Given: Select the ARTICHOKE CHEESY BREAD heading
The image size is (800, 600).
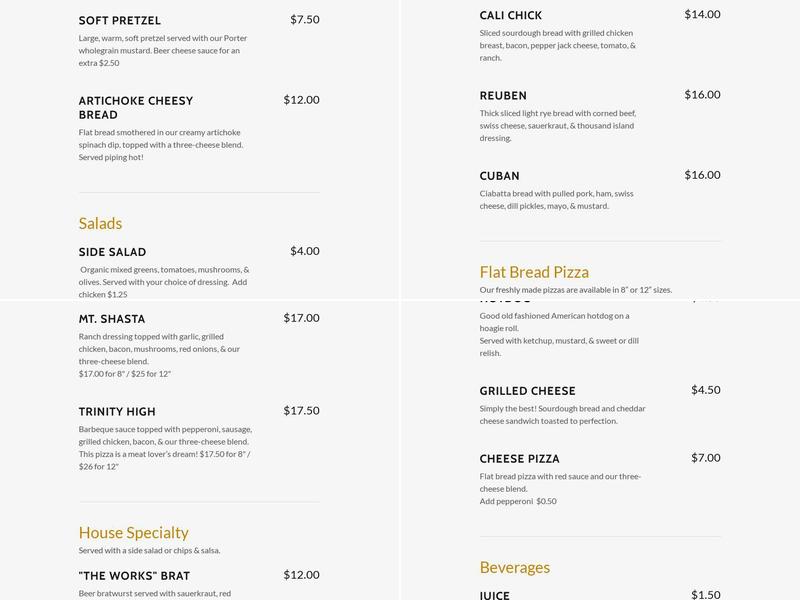Looking at the screenshot, I should click(x=135, y=107).
